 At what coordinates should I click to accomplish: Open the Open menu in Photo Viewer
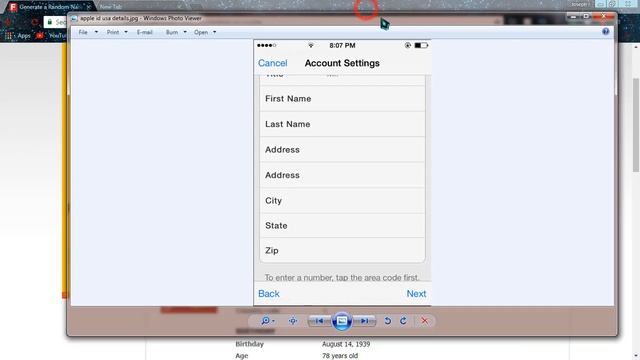tap(201, 32)
